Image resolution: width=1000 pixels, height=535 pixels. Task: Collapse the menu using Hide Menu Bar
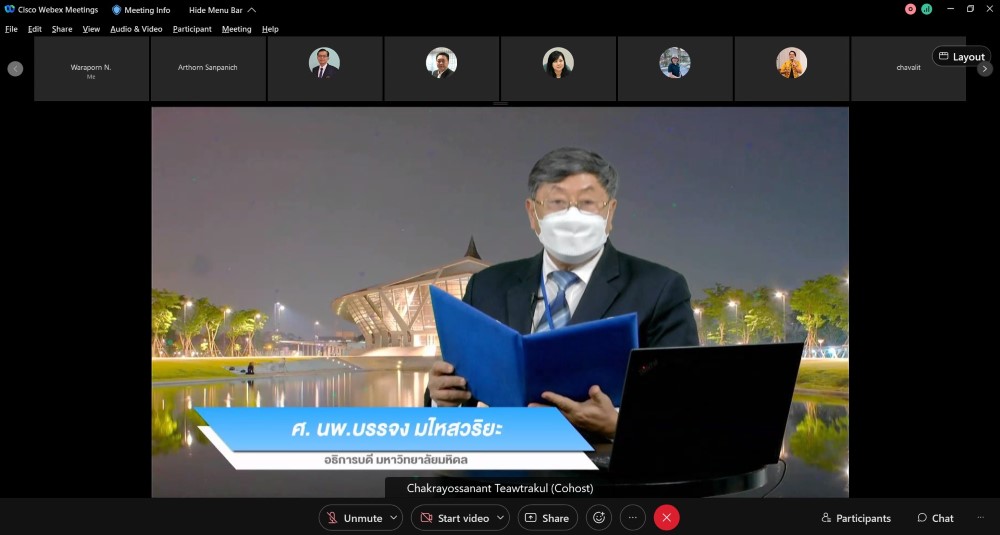click(x=222, y=10)
